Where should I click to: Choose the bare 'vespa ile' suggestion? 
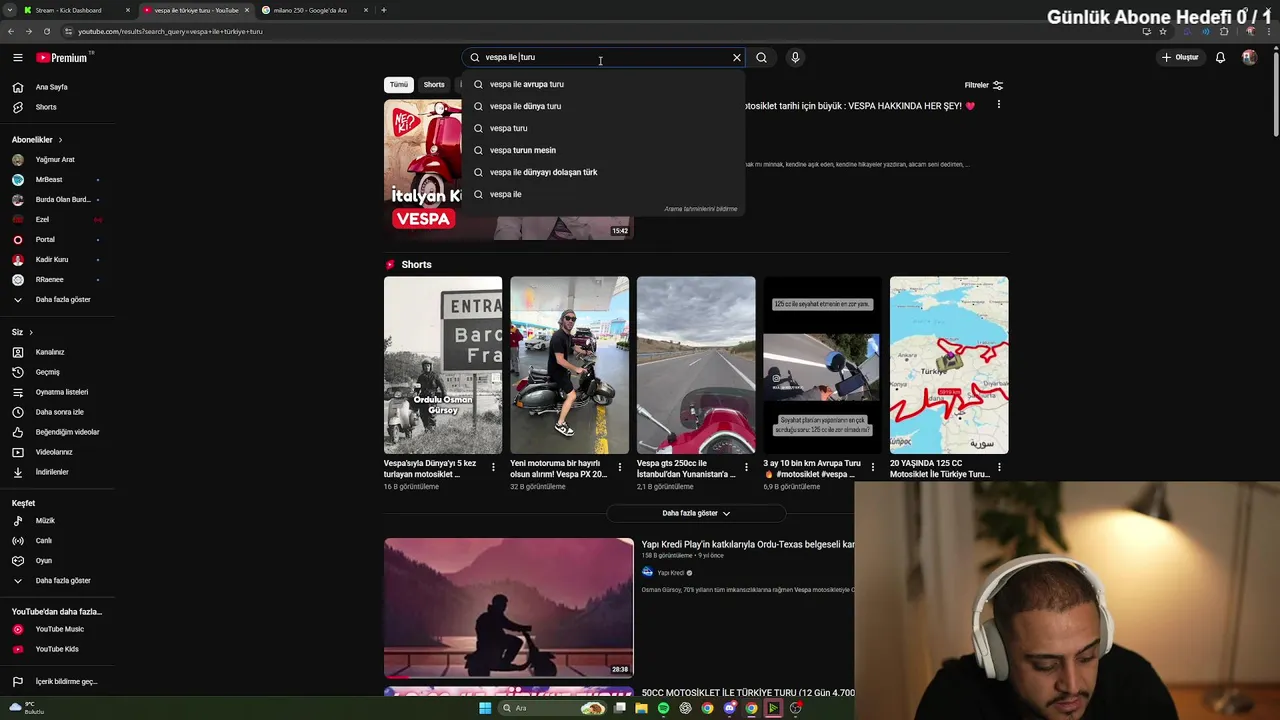tap(603, 194)
